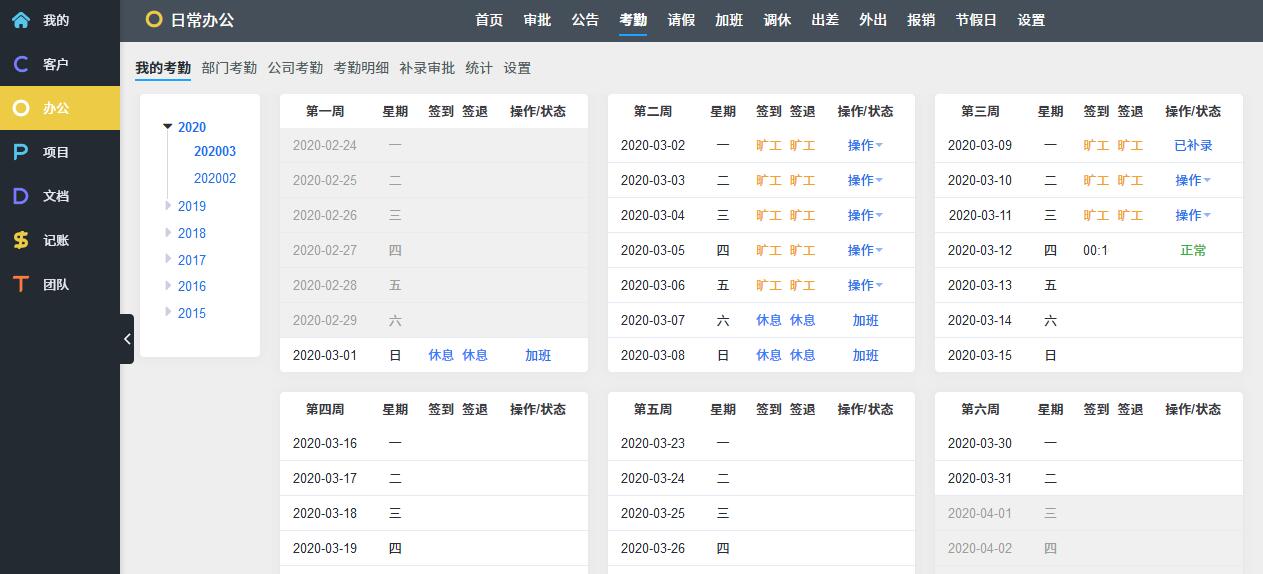Collapse the 2020 tree node
Image resolution: width=1263 pixels, height=574 pixels.
[x=168, y=127]
